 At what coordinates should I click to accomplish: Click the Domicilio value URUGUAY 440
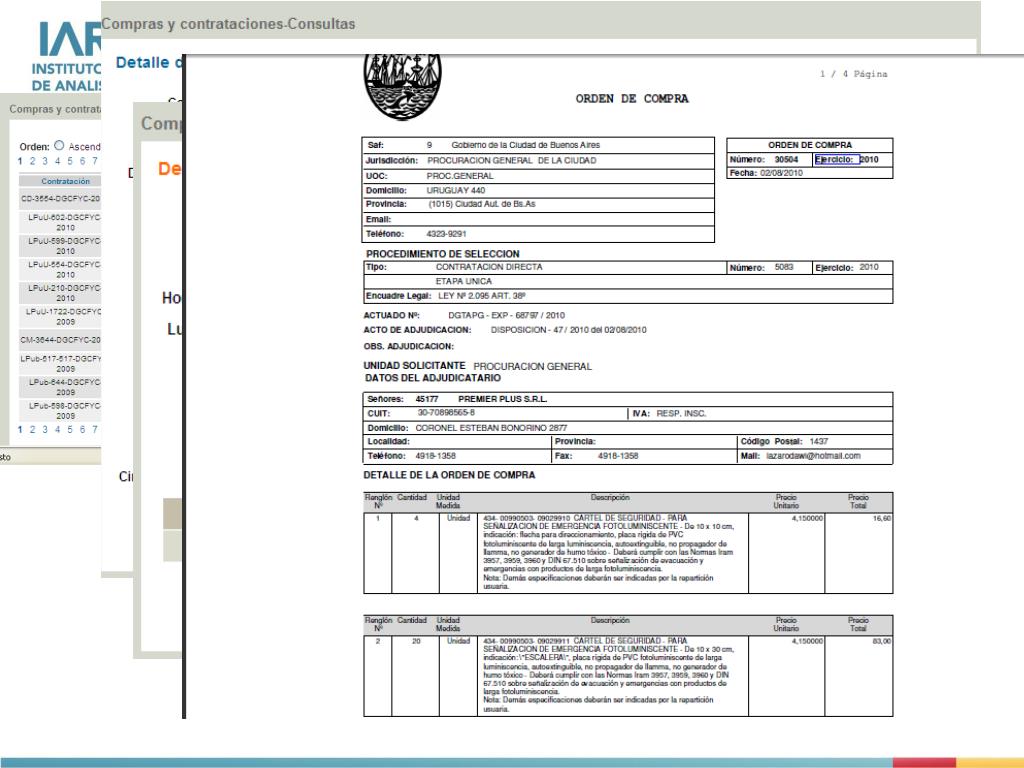point(456,191)
